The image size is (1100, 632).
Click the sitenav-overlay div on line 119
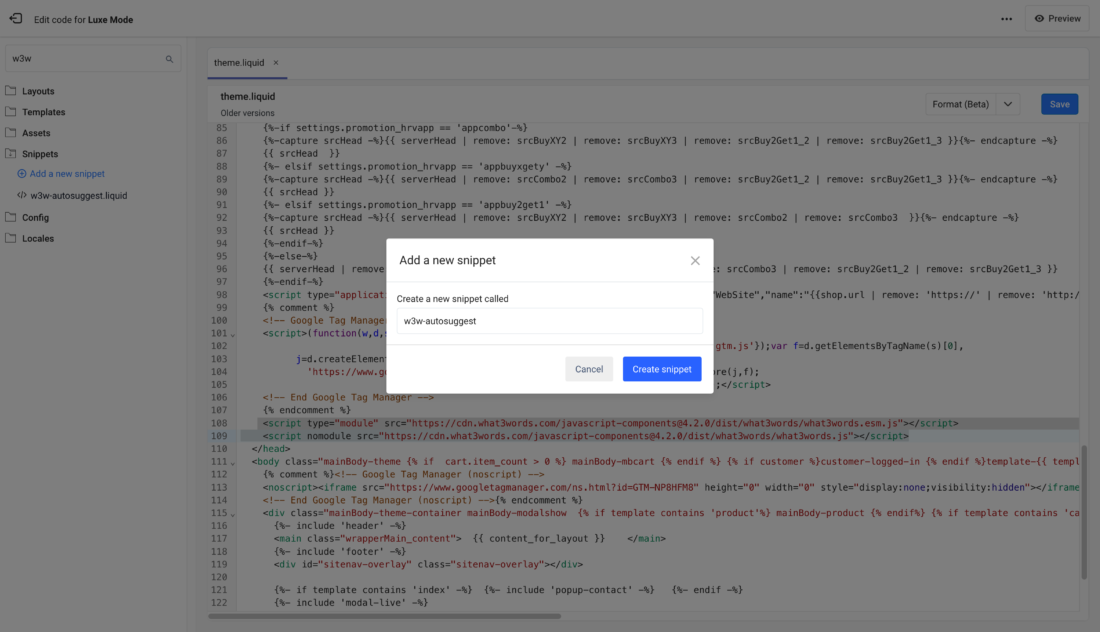(429, 565)
